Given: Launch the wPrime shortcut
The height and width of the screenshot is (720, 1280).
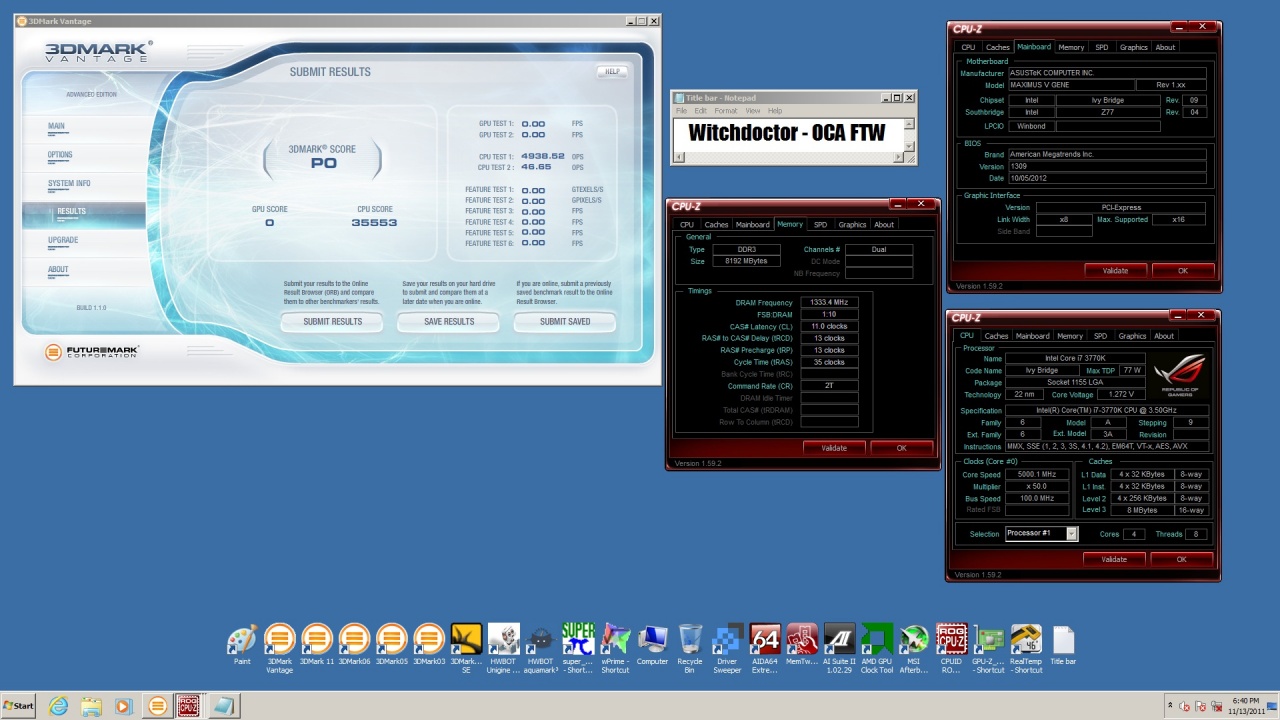Looking at the screenshot, I should [615, 641].
